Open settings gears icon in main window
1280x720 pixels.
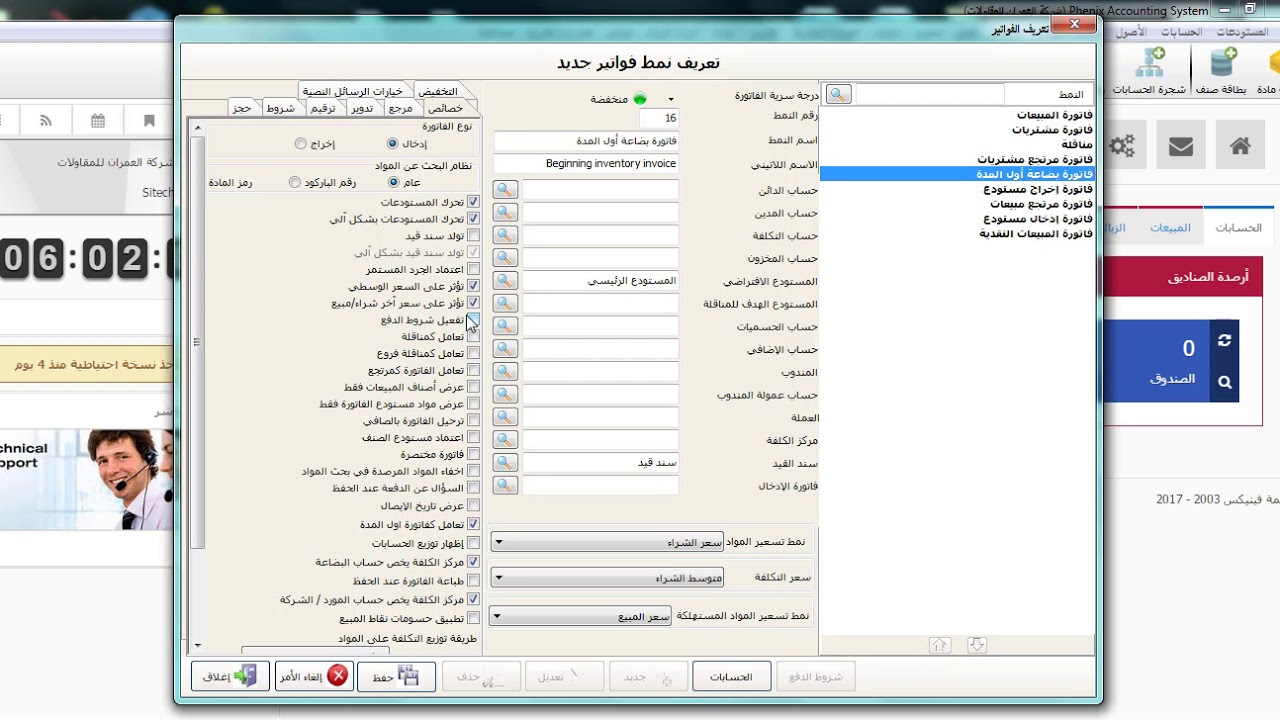1122,146
